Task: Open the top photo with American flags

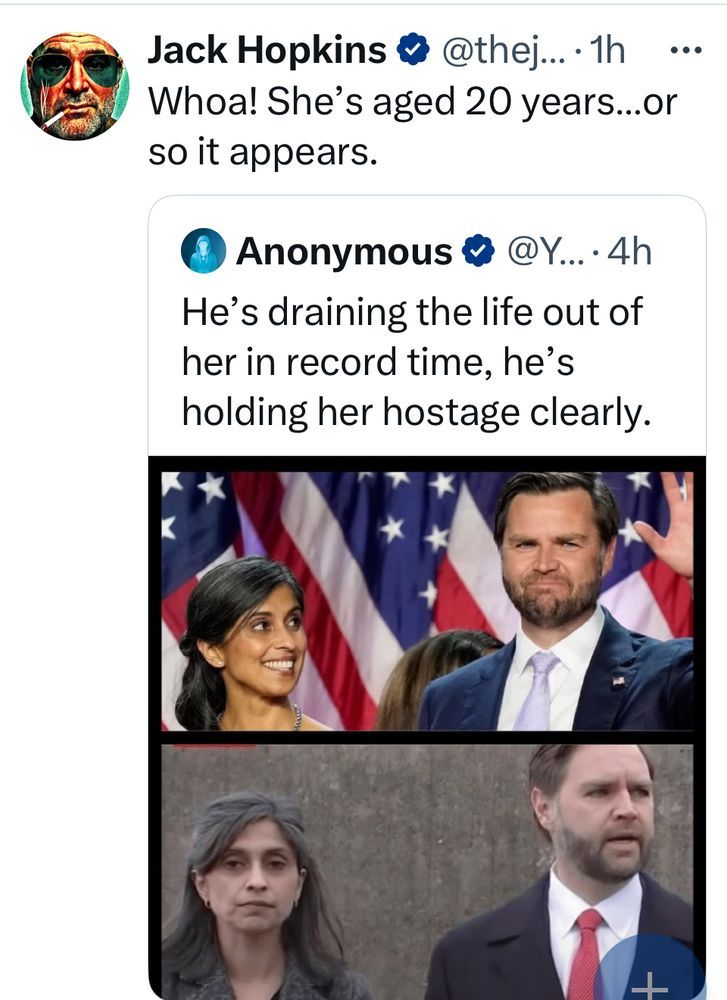Action: point(427,600)
